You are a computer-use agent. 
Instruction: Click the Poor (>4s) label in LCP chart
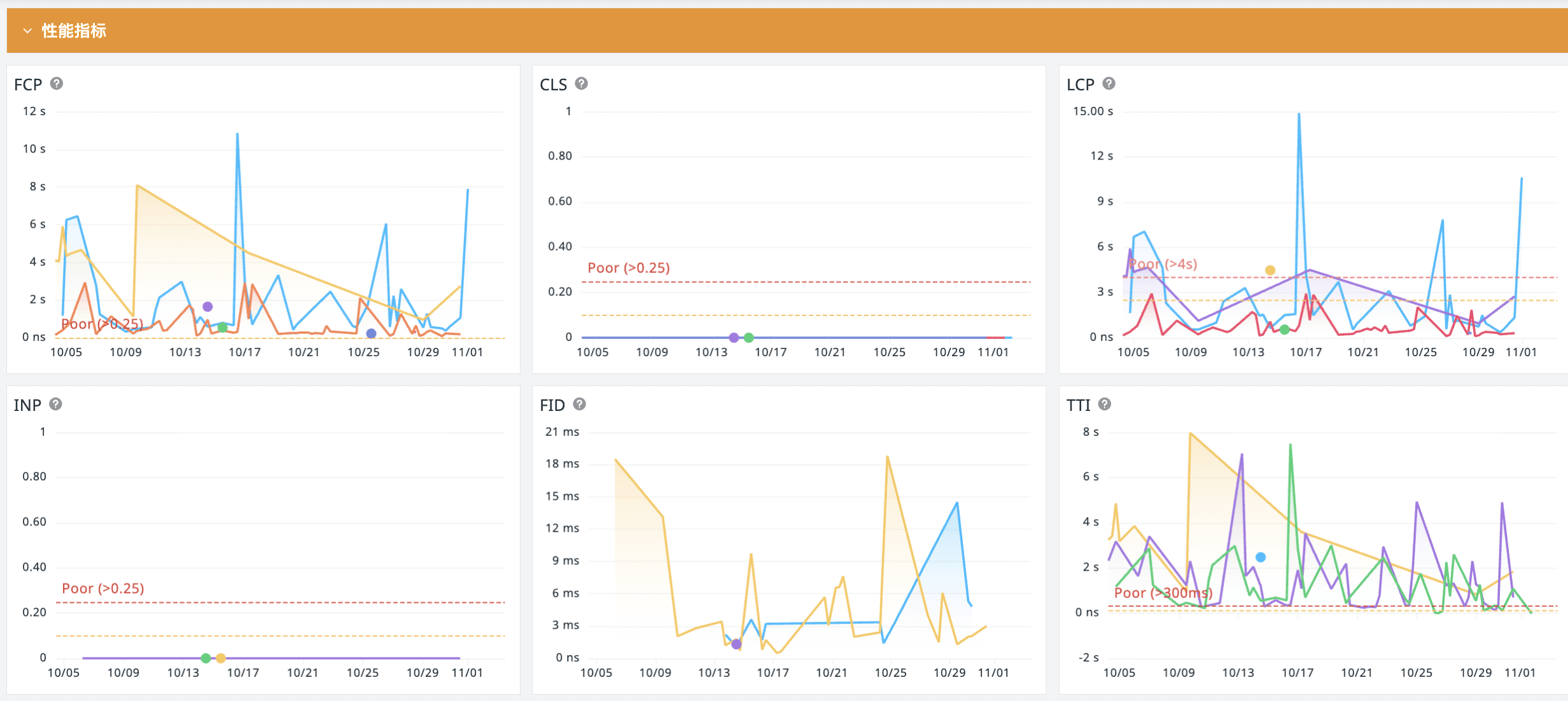tap(1163, 264)
